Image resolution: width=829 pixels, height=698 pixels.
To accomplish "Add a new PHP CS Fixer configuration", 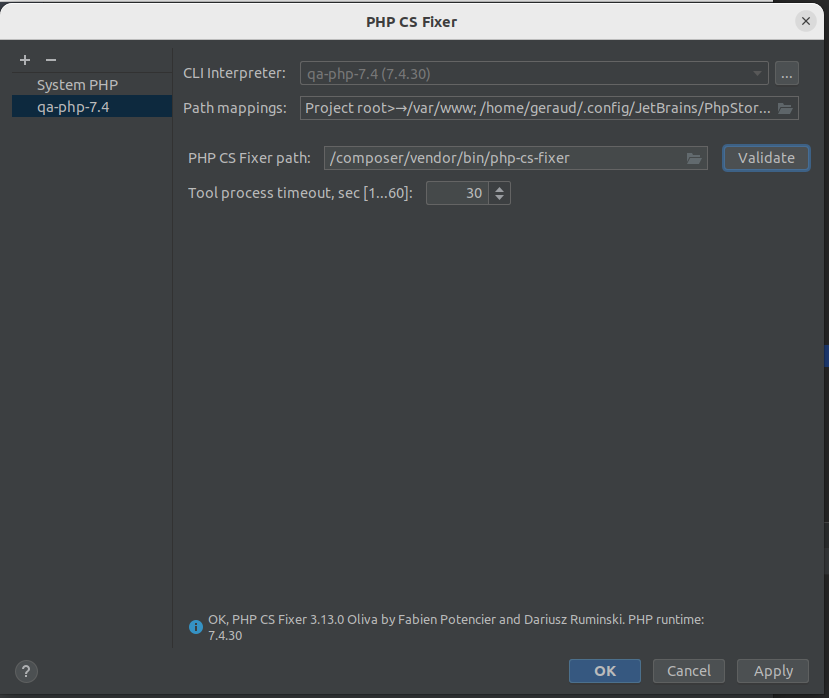I will [x=25, y=60].
